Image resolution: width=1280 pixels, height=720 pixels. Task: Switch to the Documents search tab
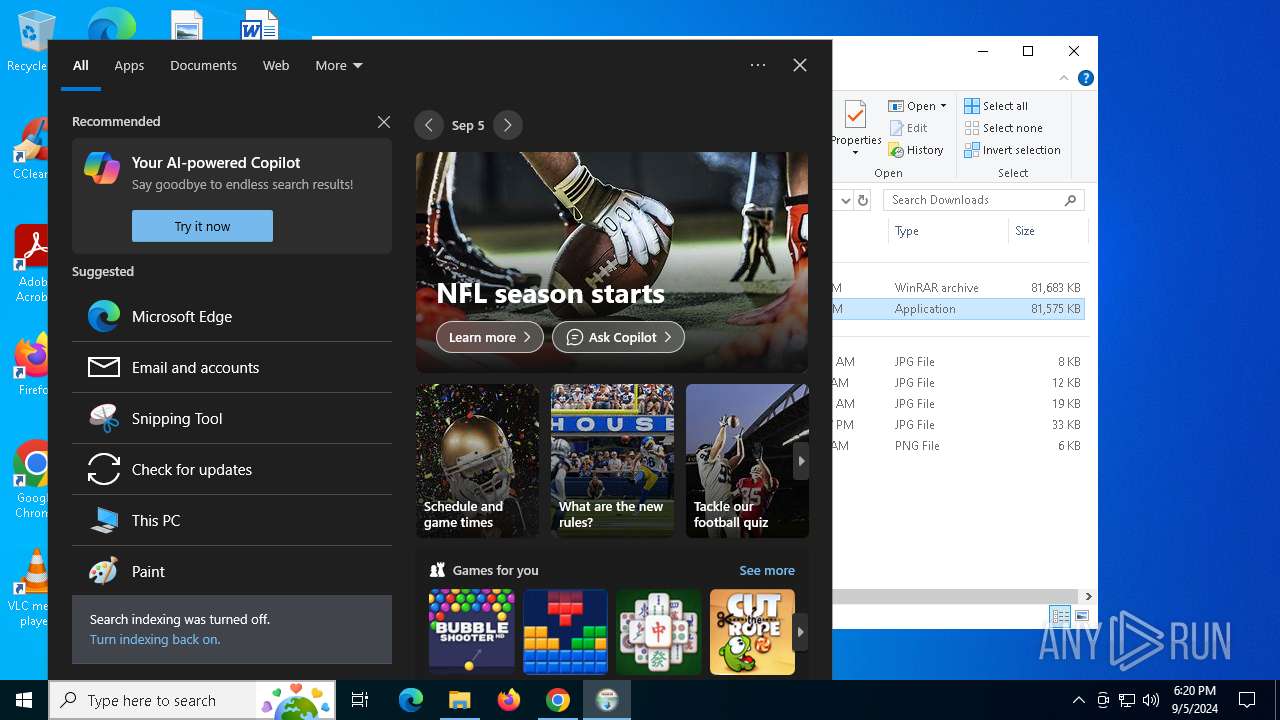203,65
